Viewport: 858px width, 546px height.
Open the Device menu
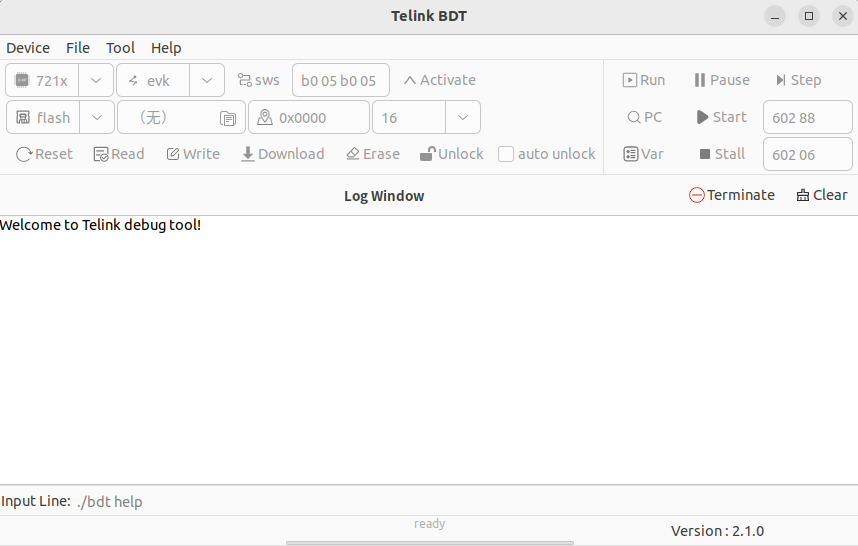point(28,48)
